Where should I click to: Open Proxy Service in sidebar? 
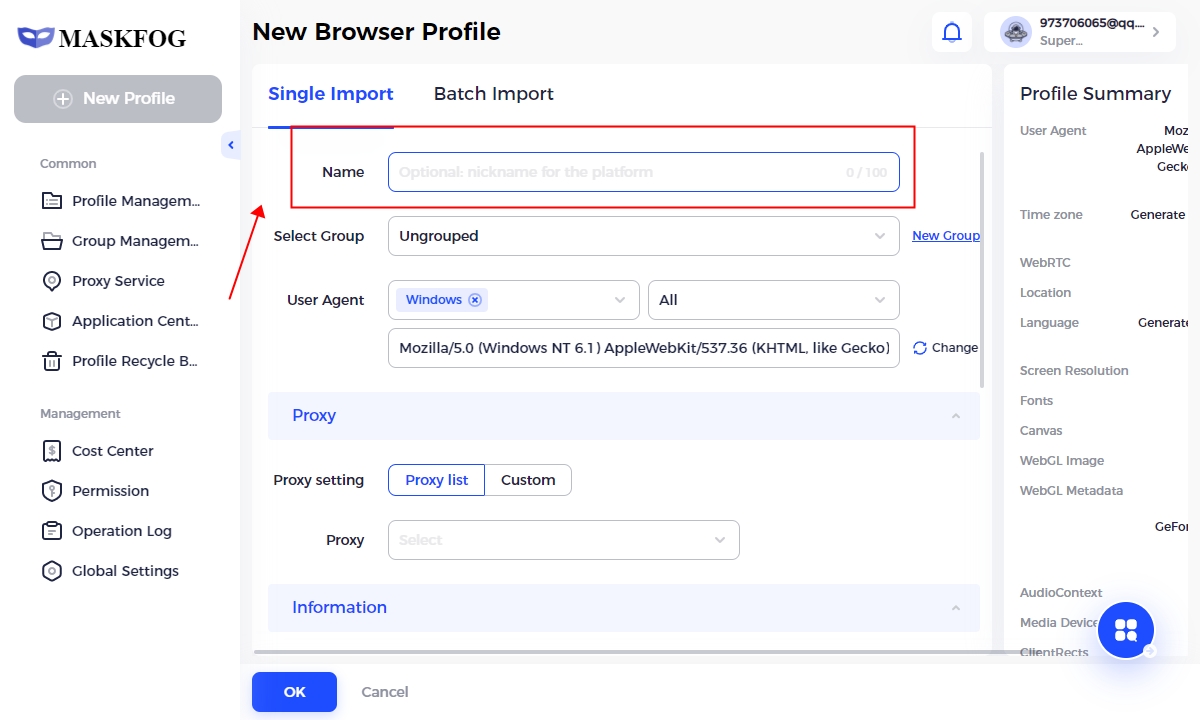(x=118, y=281)
